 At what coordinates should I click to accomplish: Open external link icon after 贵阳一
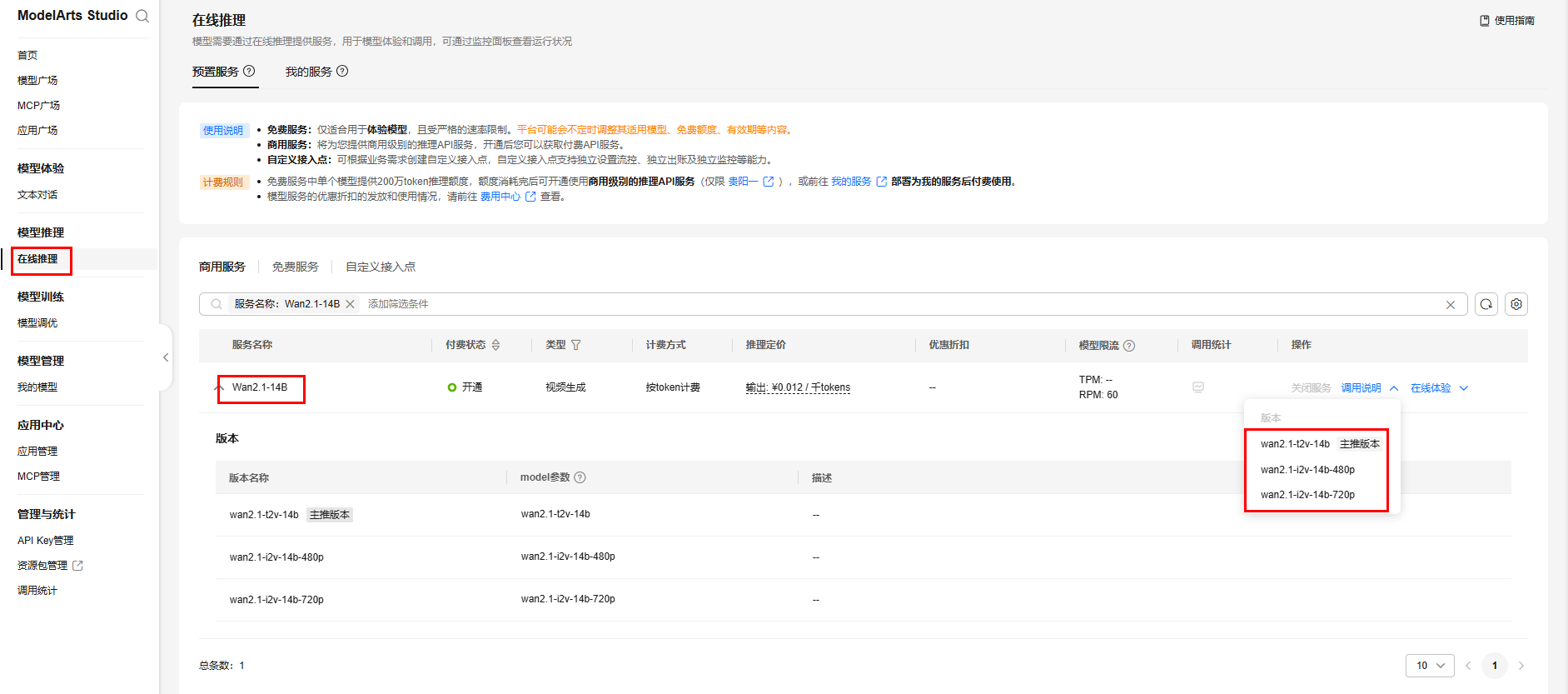769,182
